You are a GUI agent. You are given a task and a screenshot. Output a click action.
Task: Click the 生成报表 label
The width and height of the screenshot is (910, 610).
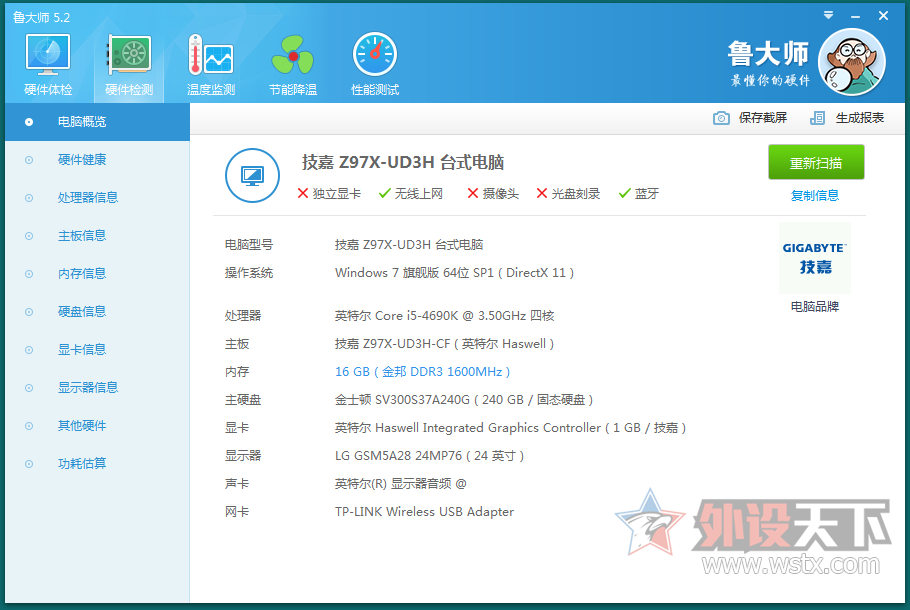(x=860, y=118)
